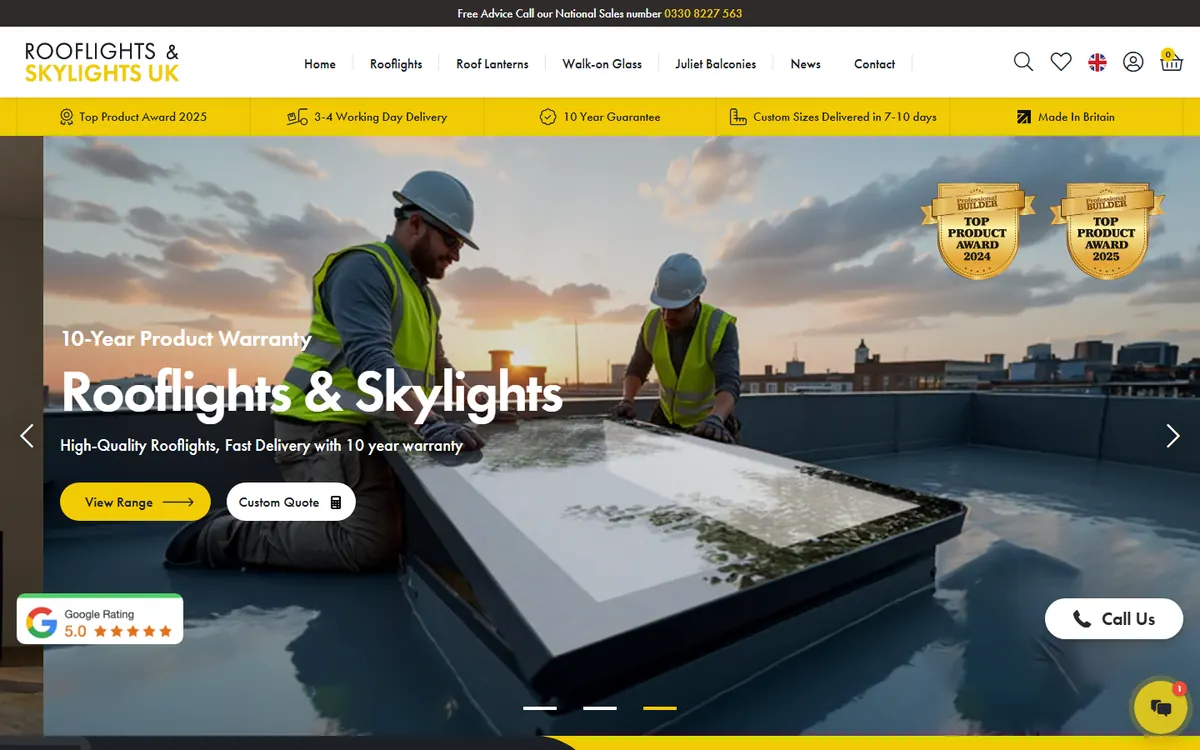Open the Contact menu item
Viewport: 1200px width, 750px height.
[x=874, y=64]
